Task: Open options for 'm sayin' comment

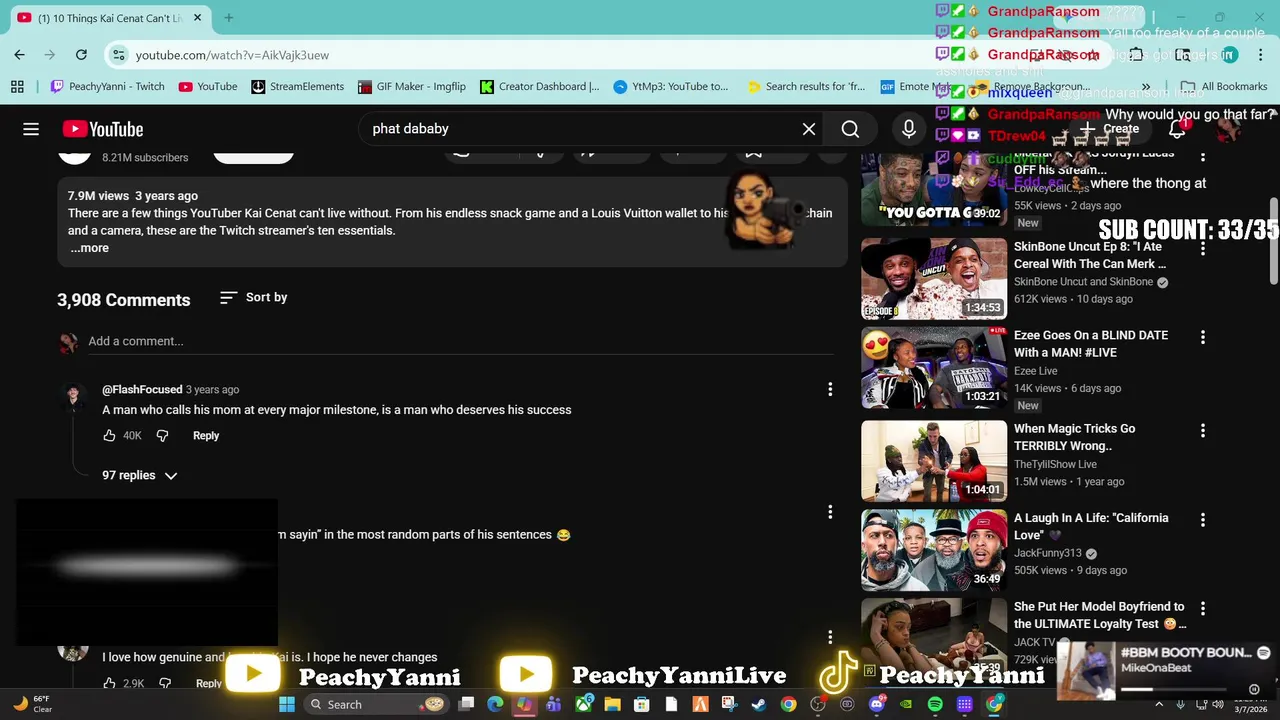Action: (x=830, y=512)
